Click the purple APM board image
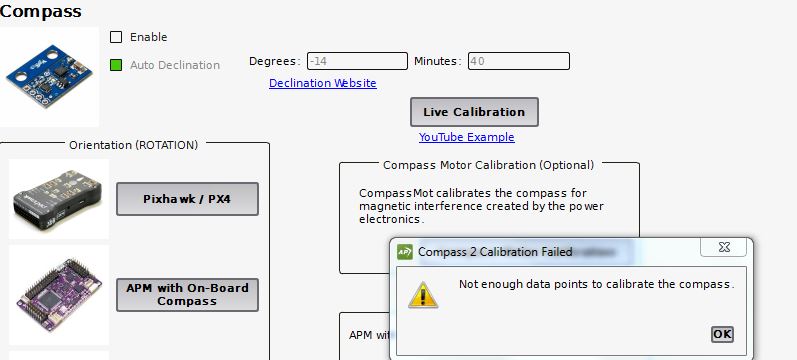The height and width of the screenshot is (360, 797). pyautogui.click(x=58, y=293)
